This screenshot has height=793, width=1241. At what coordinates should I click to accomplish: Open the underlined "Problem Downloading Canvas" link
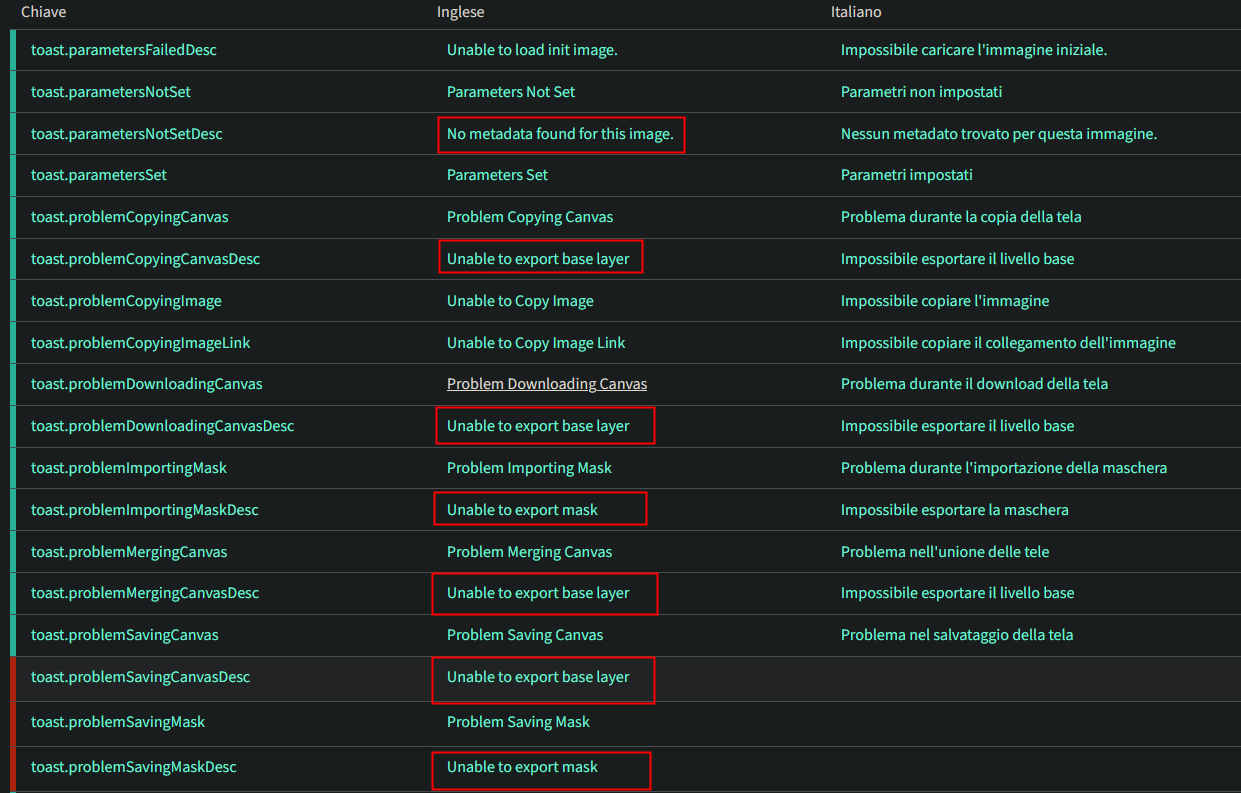[546, 383]
